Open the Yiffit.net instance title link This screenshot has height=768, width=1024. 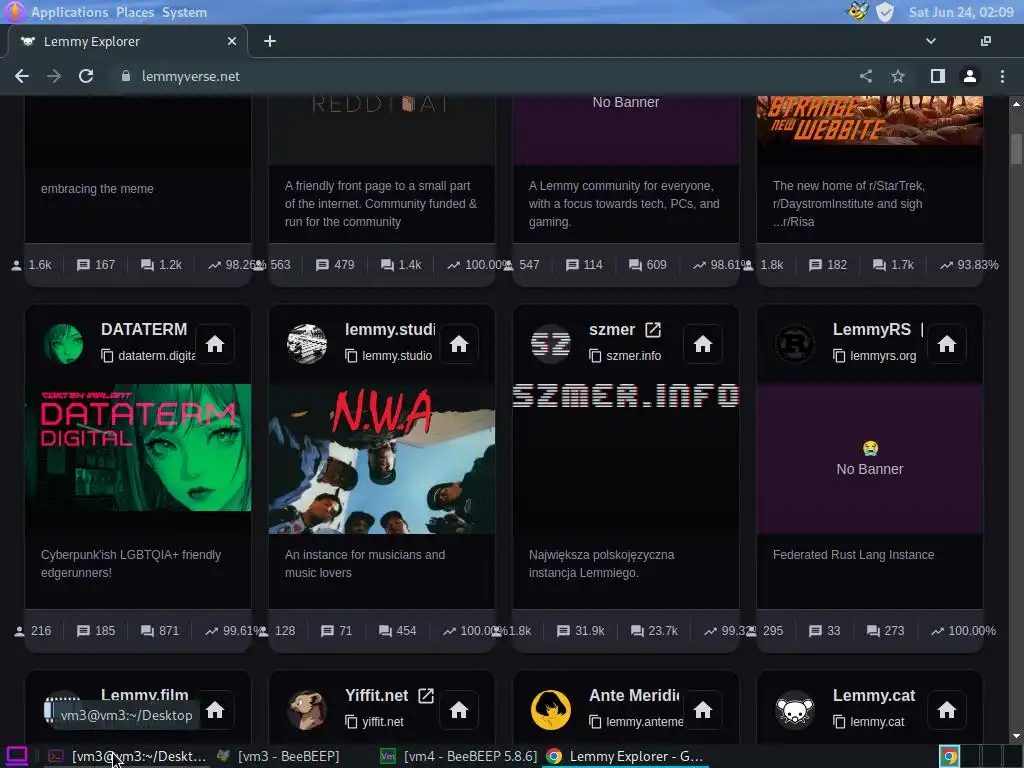pyautogui.click(x=377, y=696)
